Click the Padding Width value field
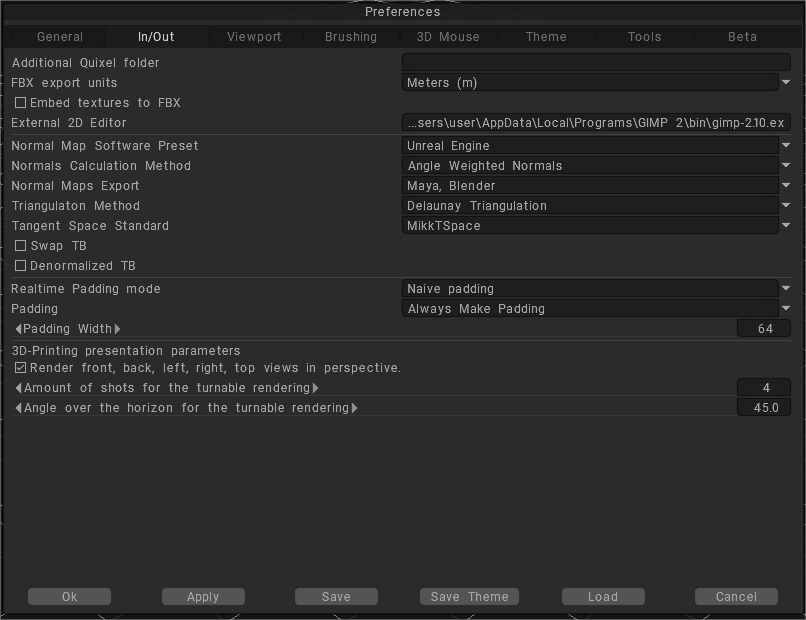 coord(764,329)
